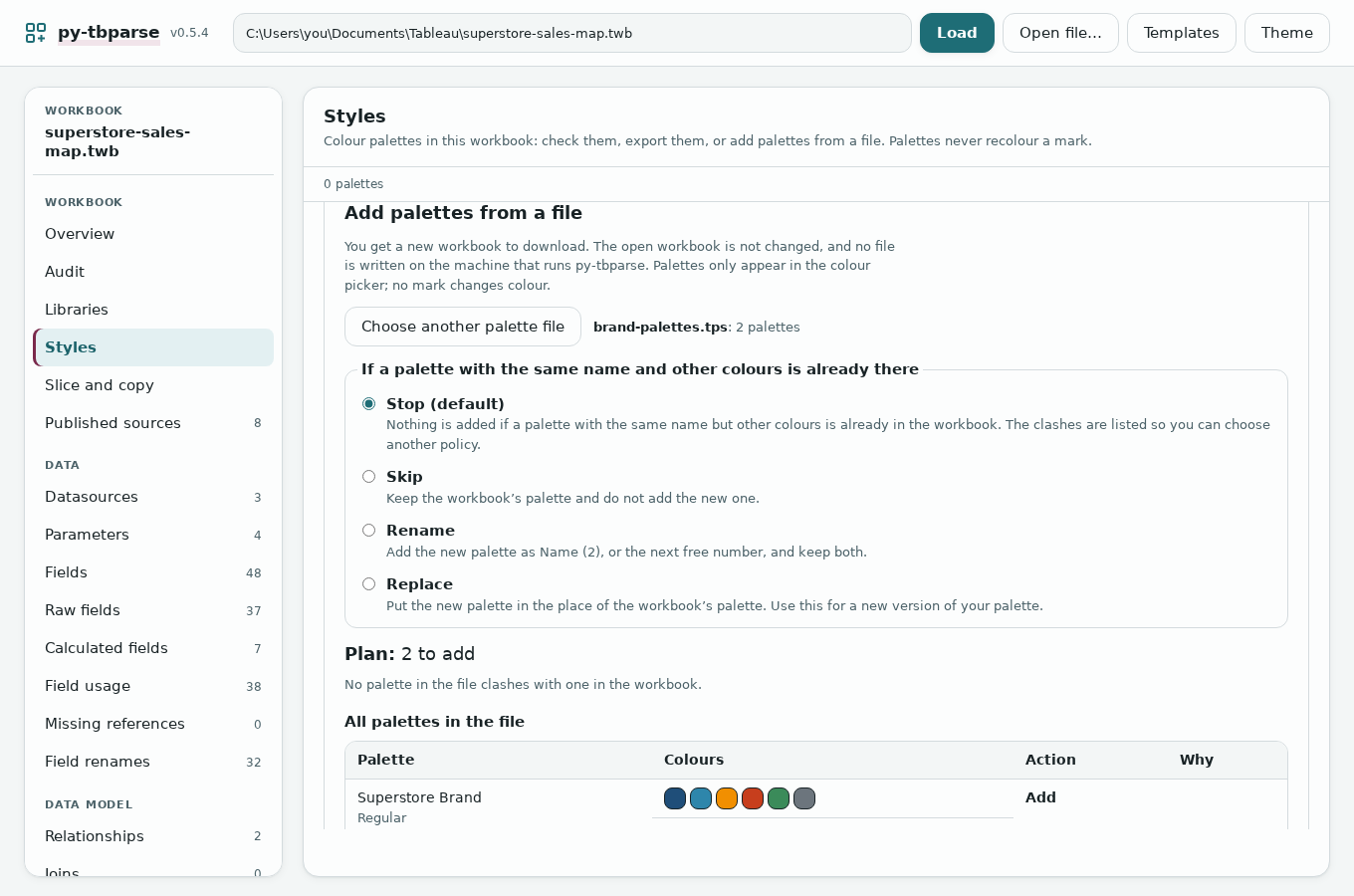Choose the Rename policy radio button
Image resolution: width=1354 pixels, height=896 pixels.
tap(368, 530)
